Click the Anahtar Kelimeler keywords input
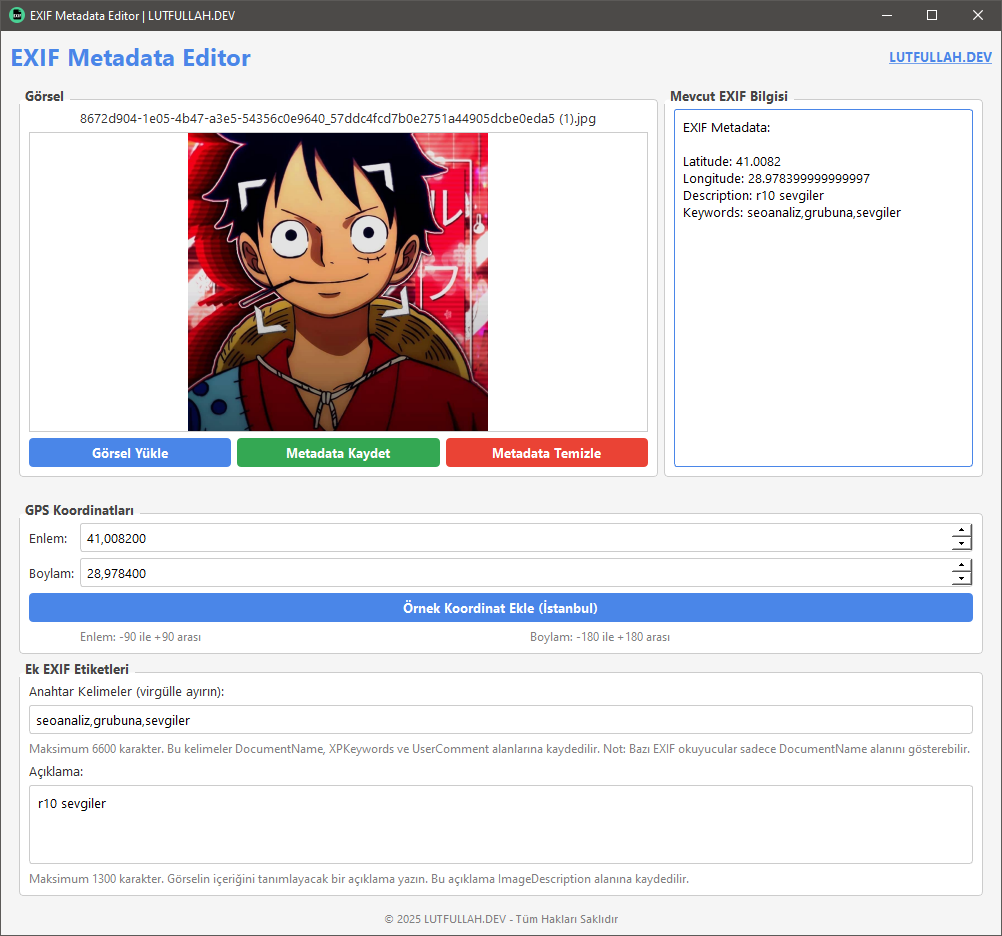 click(500, 719)
